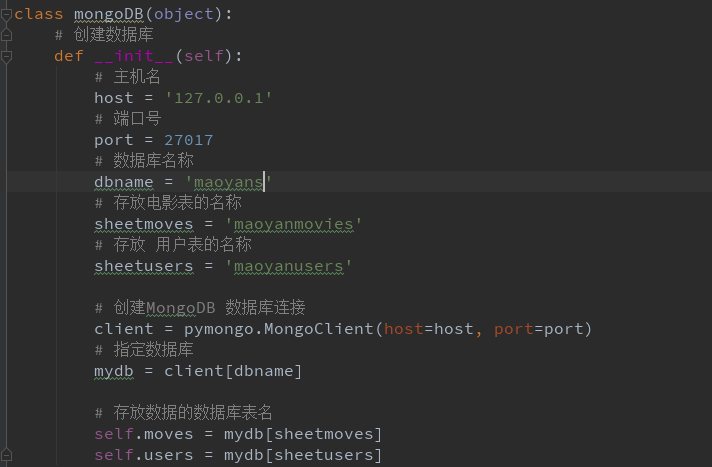Screen dimensions: 712x467
Task: Click the 'maoyanusers' string
Action: (x=288, y=266)
